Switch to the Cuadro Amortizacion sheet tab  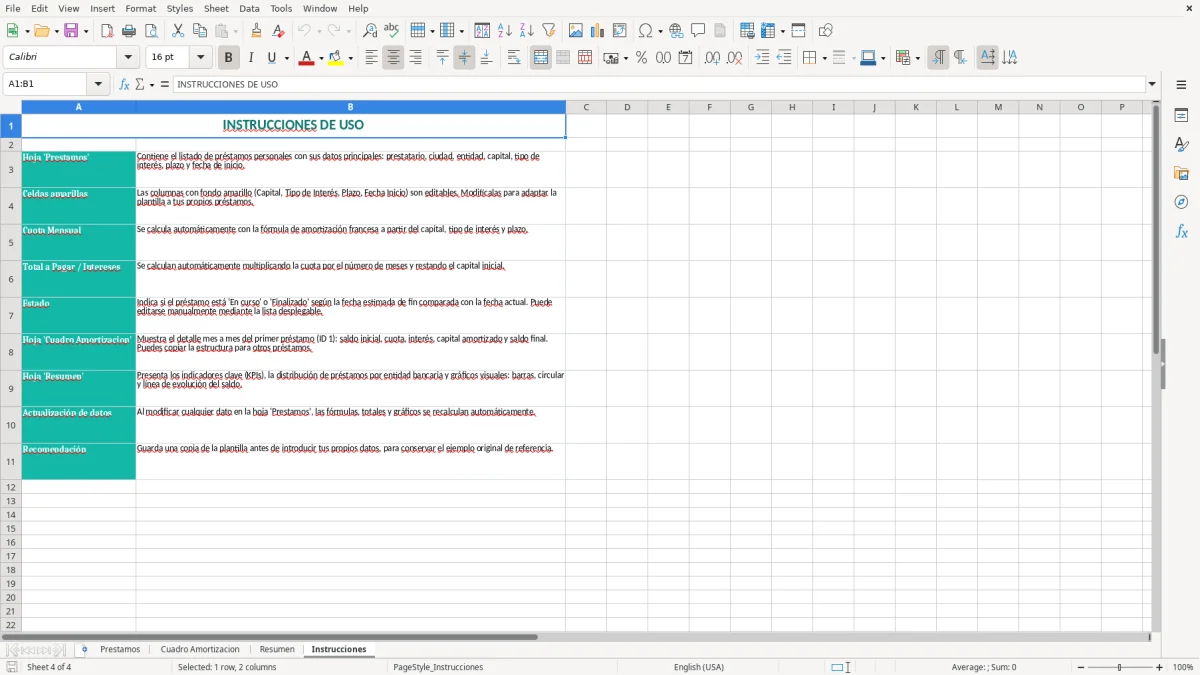pos(200,650)
